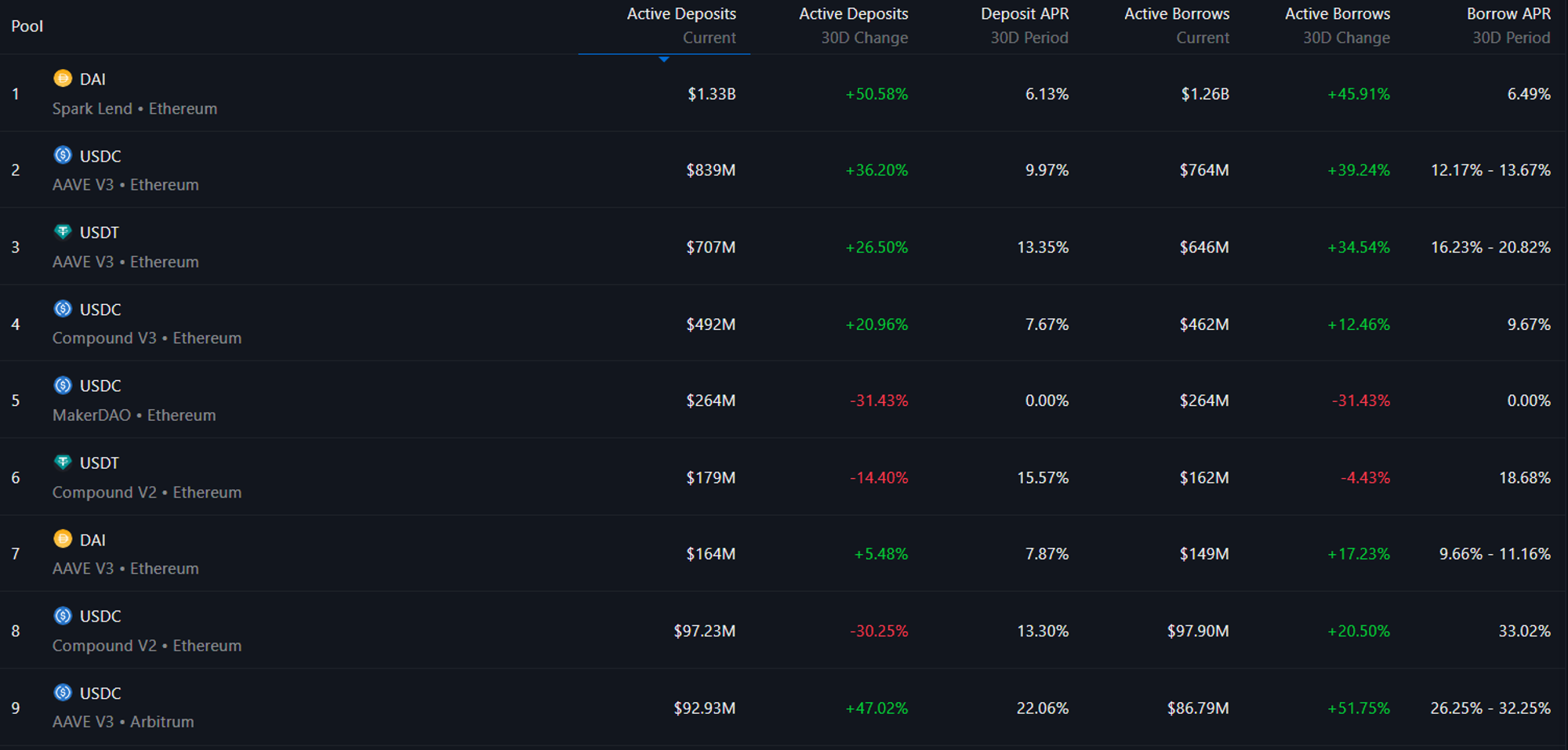Sort by Active Deposits 30D Change column
The width and height of the screenshot is (1568, 750).
[853, 26]
